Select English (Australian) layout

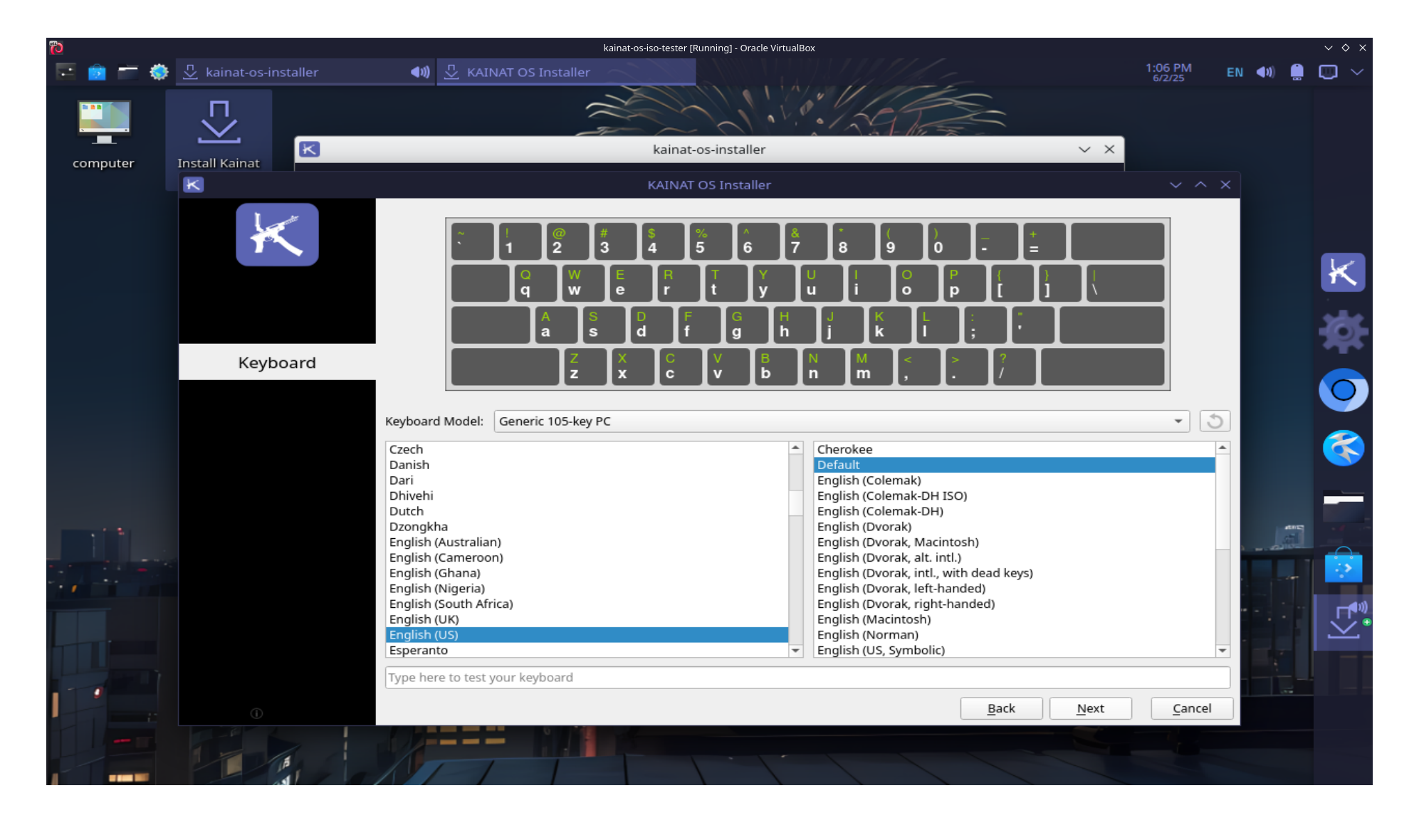[x=587, y=542]
